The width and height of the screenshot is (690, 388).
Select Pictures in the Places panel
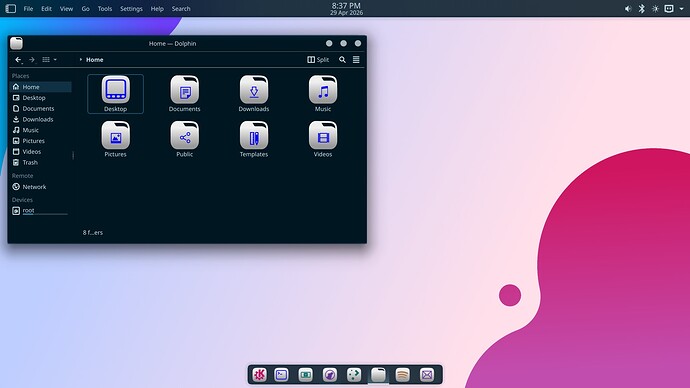pyautogui.click(x=40, y=141)
